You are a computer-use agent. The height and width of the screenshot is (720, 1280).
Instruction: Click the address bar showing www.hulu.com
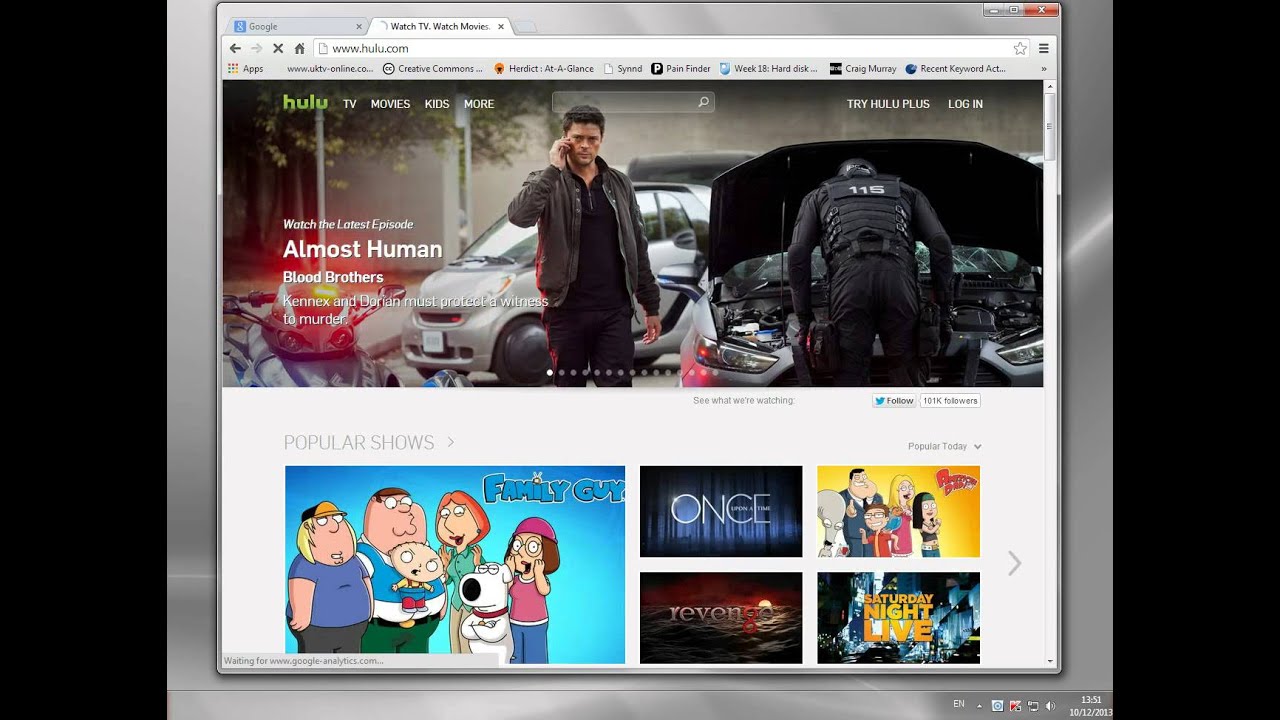click(x=670, y=48)
